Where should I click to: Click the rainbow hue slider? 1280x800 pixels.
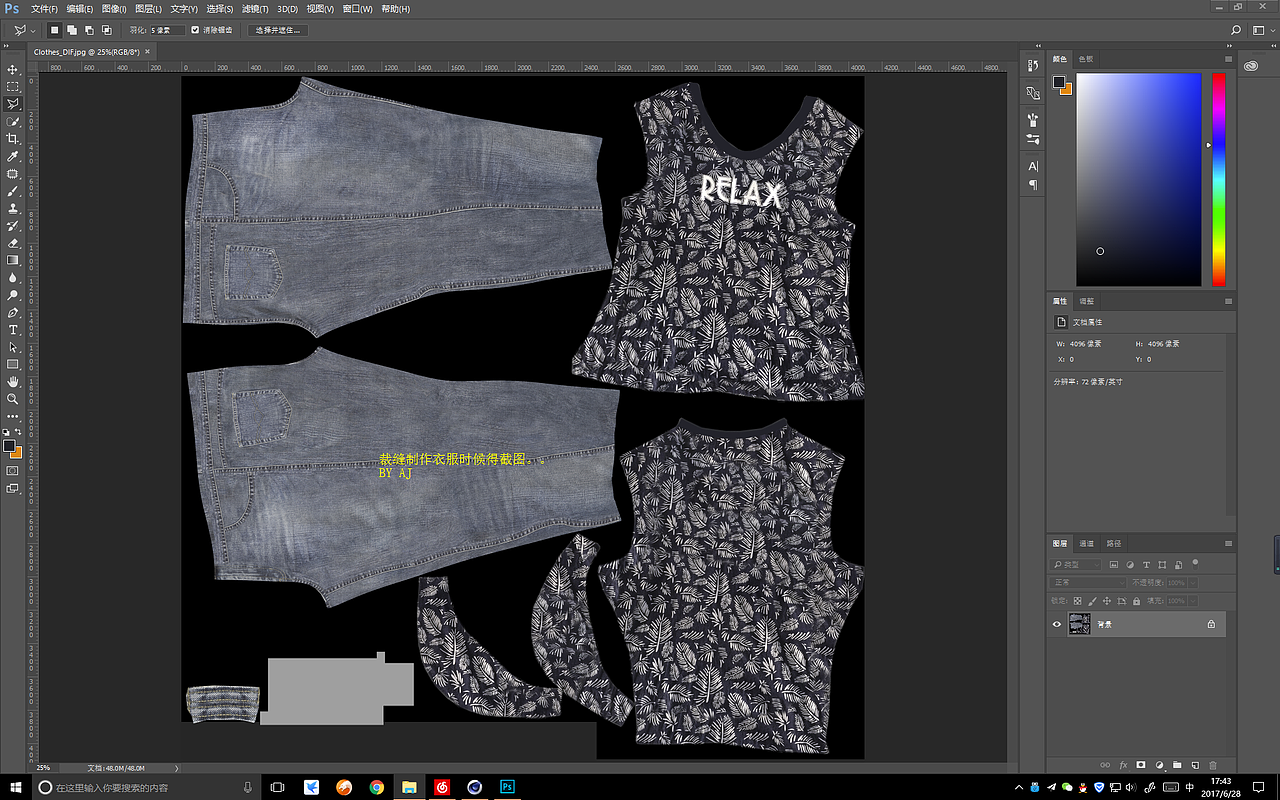(x=1219, y=179)
